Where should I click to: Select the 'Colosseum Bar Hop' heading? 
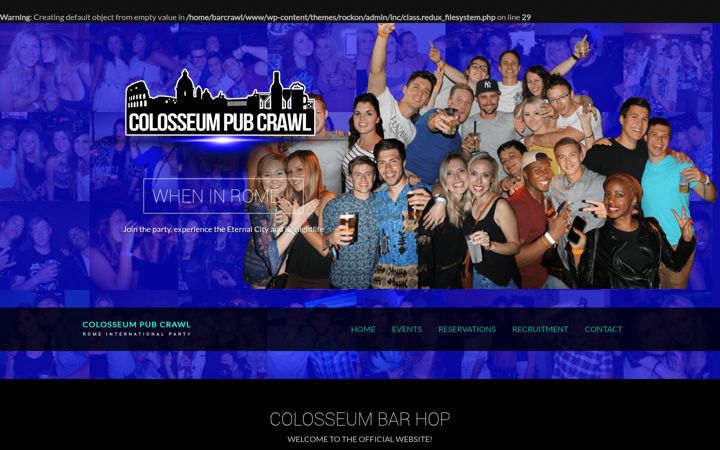(360, 419)
